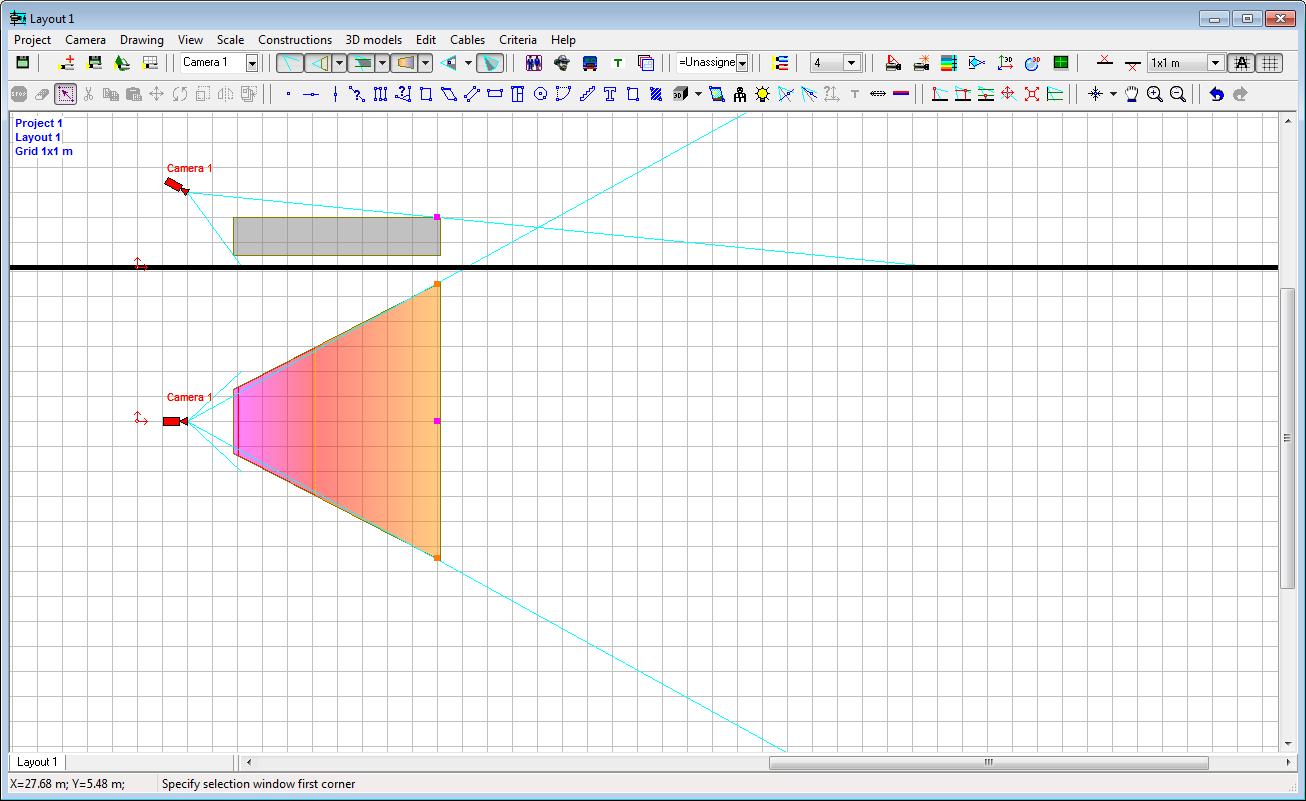
Task: Click the Undo arrow
Action: pos(1216,94)
